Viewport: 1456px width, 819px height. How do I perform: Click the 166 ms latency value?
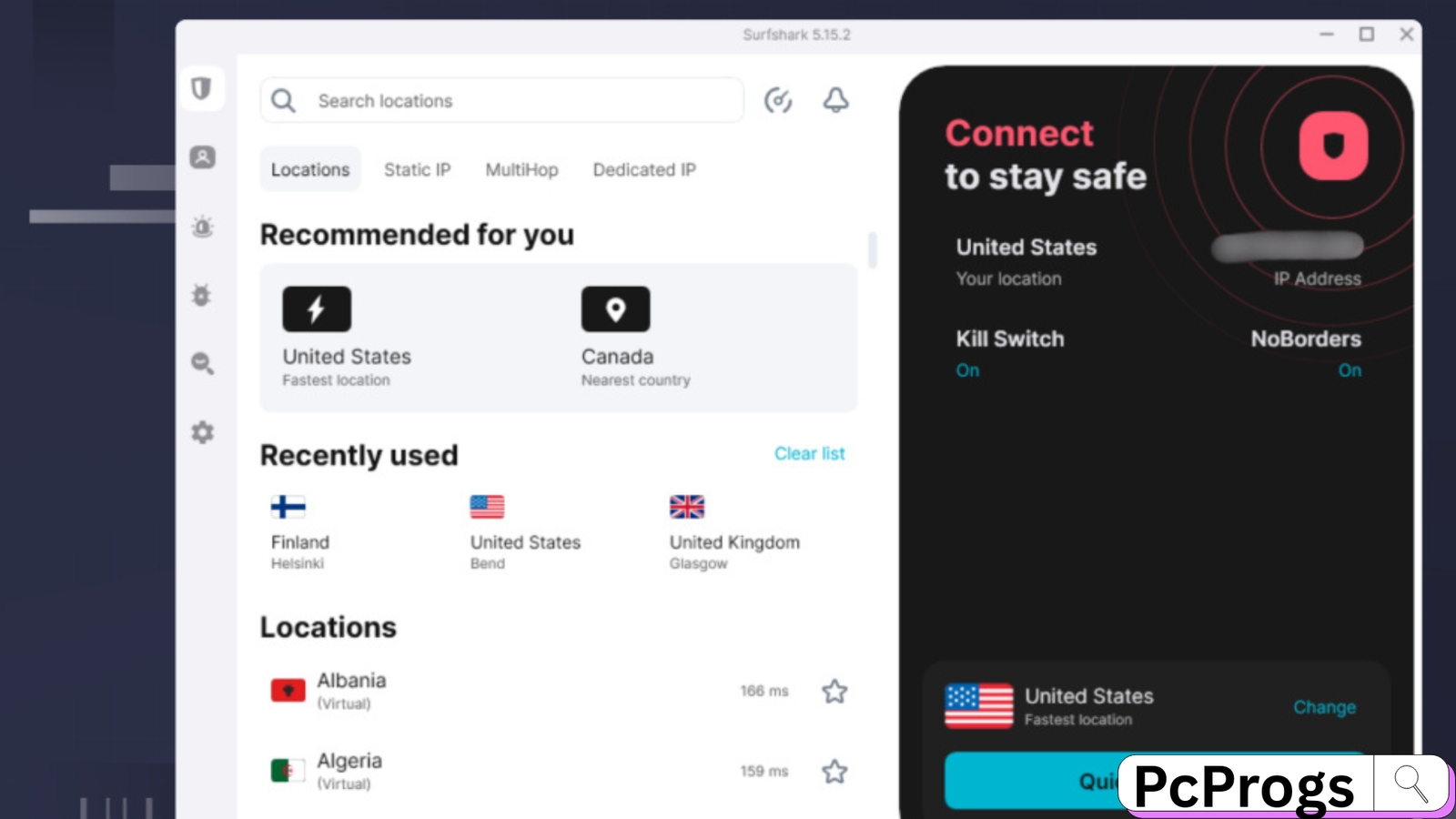(764, 692)
